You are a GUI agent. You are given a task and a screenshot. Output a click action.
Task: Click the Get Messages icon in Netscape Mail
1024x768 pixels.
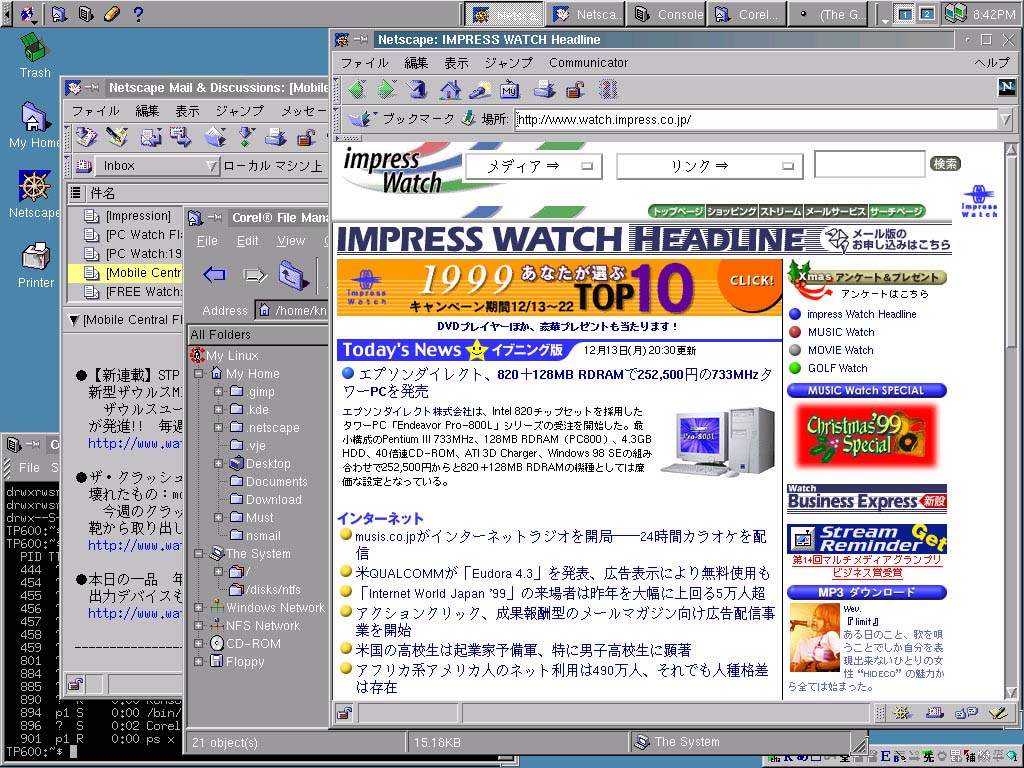click(86, 137)
